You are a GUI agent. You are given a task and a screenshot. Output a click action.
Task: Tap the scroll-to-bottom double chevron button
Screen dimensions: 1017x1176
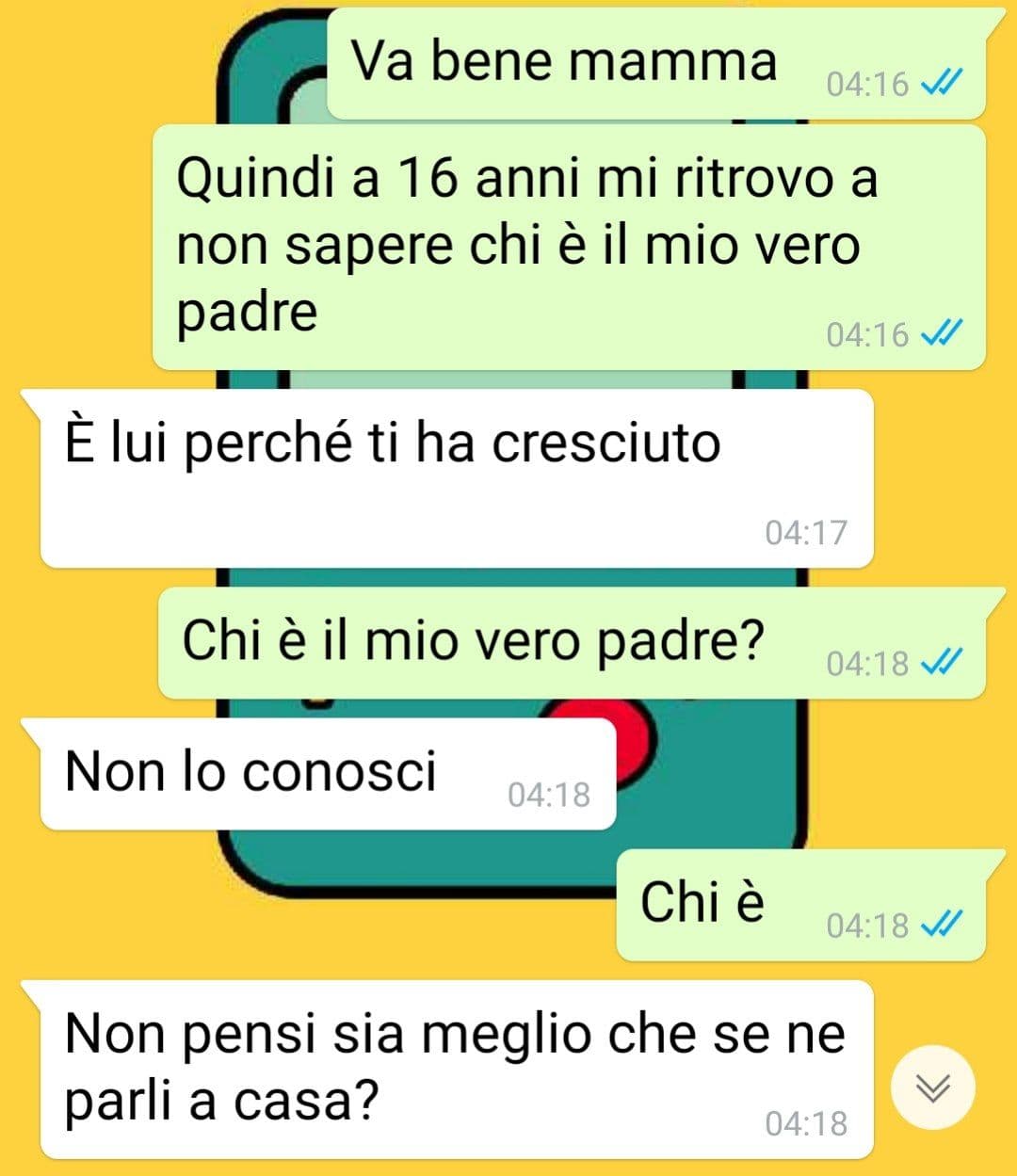[x=932, y=1087]
